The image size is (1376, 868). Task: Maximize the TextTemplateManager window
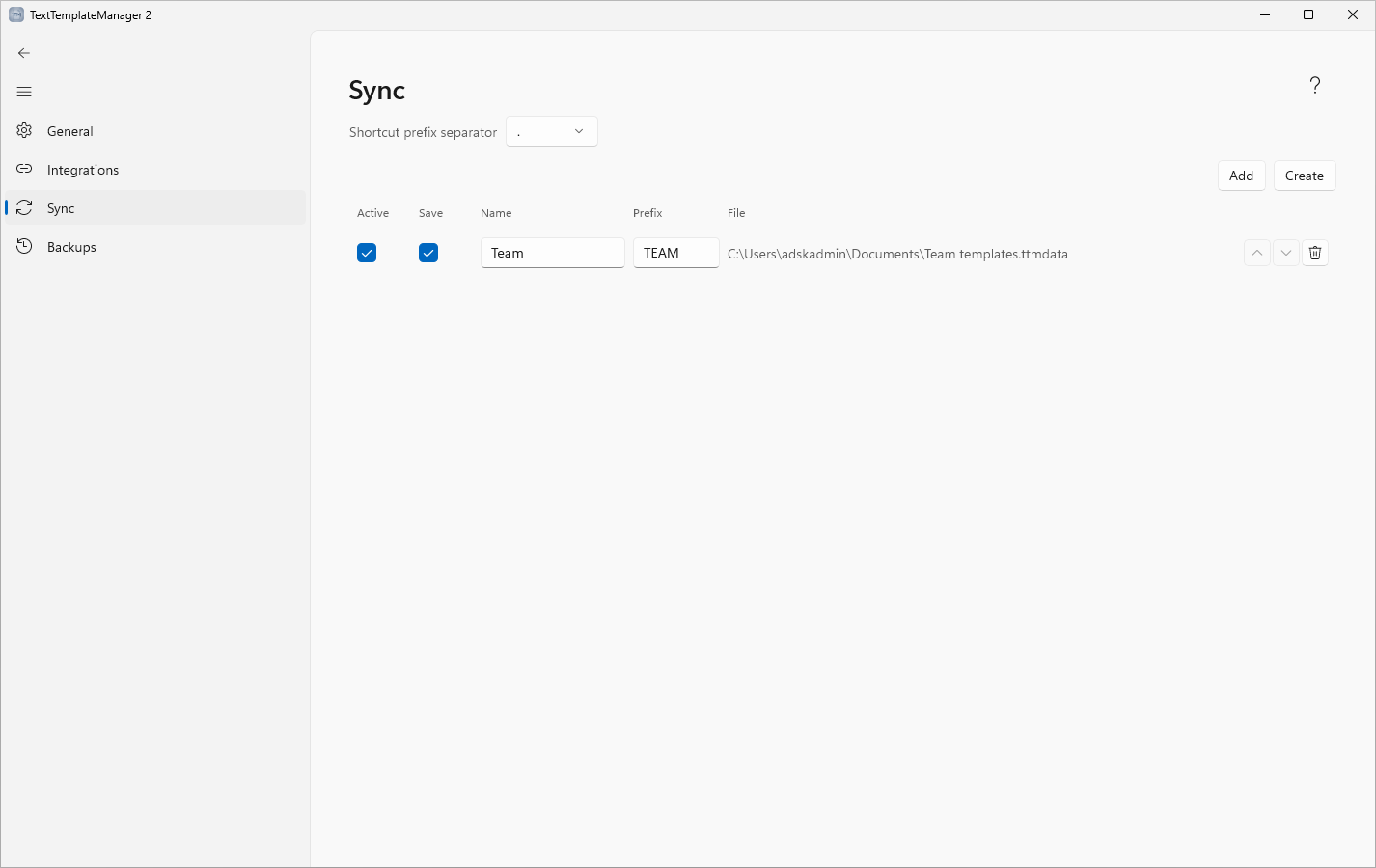tap(1308, 14)
